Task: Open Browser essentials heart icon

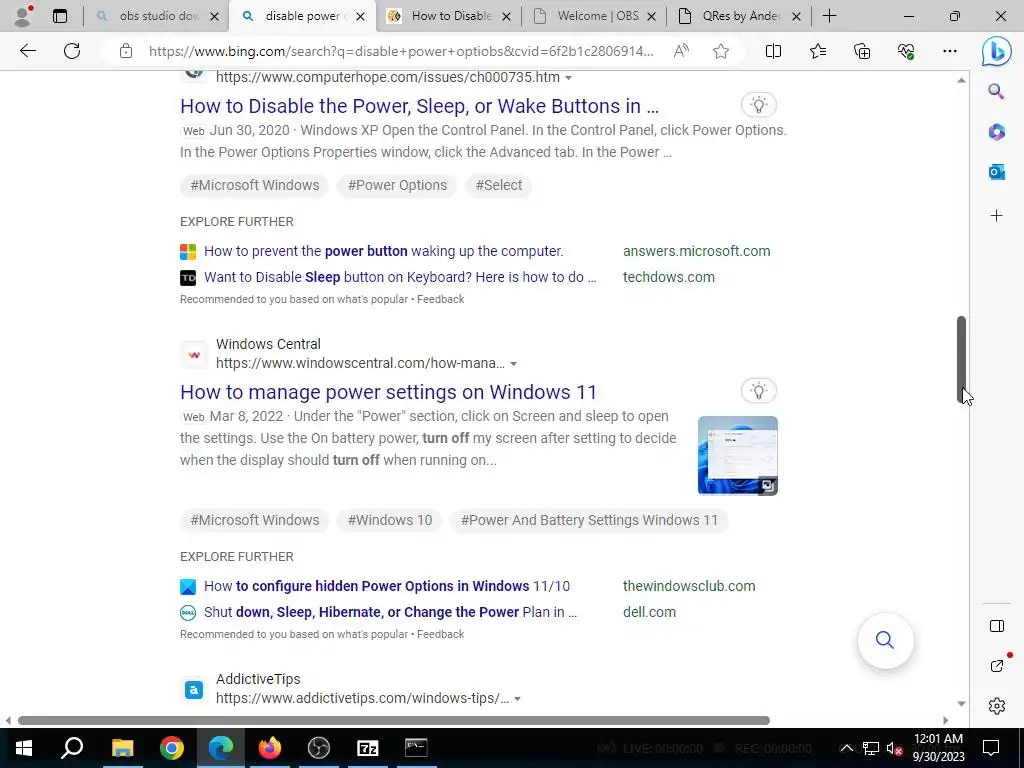Action: click(x=906, y=51)
